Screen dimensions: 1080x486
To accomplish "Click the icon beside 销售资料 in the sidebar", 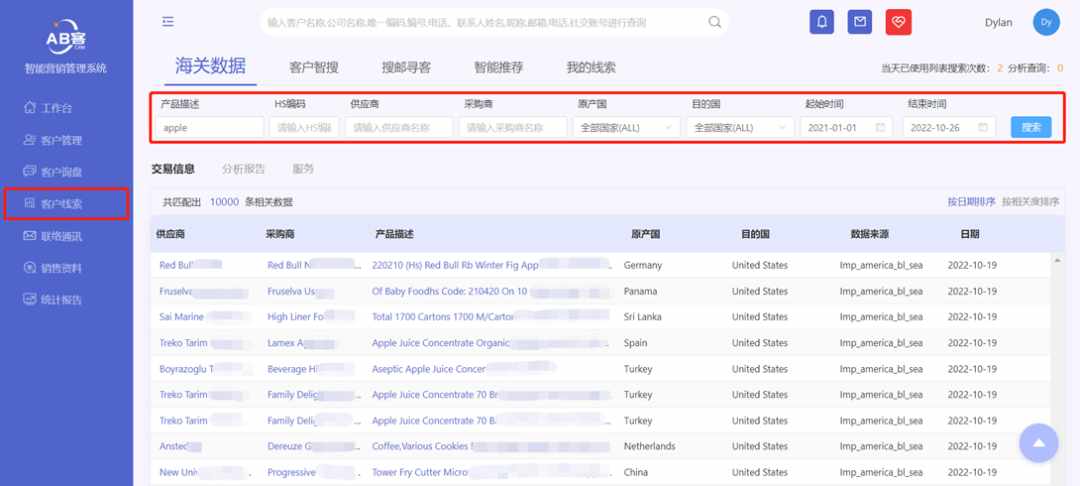I will pyautogui.click(x=29, y=268).
